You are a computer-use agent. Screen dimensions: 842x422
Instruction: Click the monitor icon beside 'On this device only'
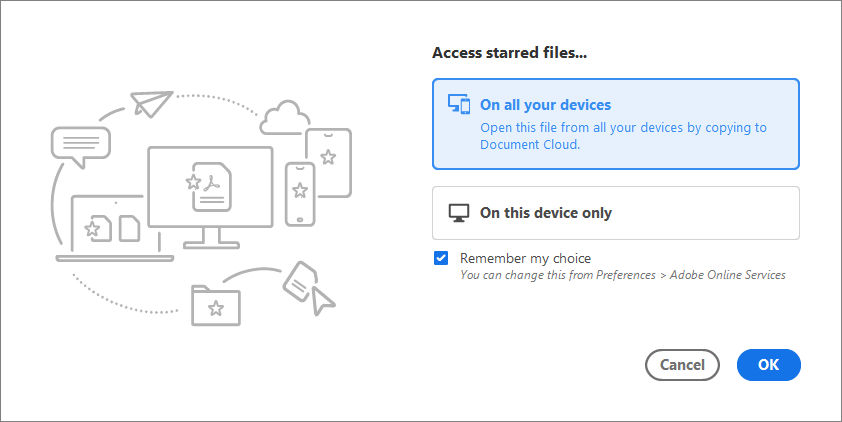coord(459,213)
